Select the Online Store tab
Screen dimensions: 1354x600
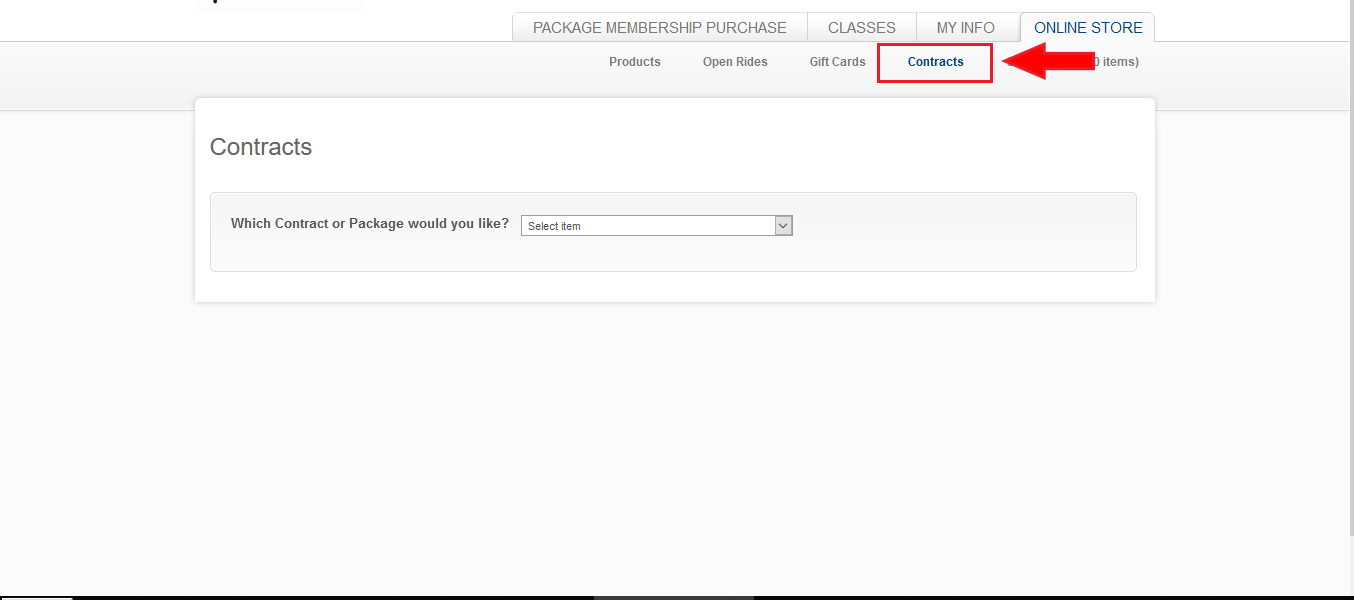[x=1088, y=28]
